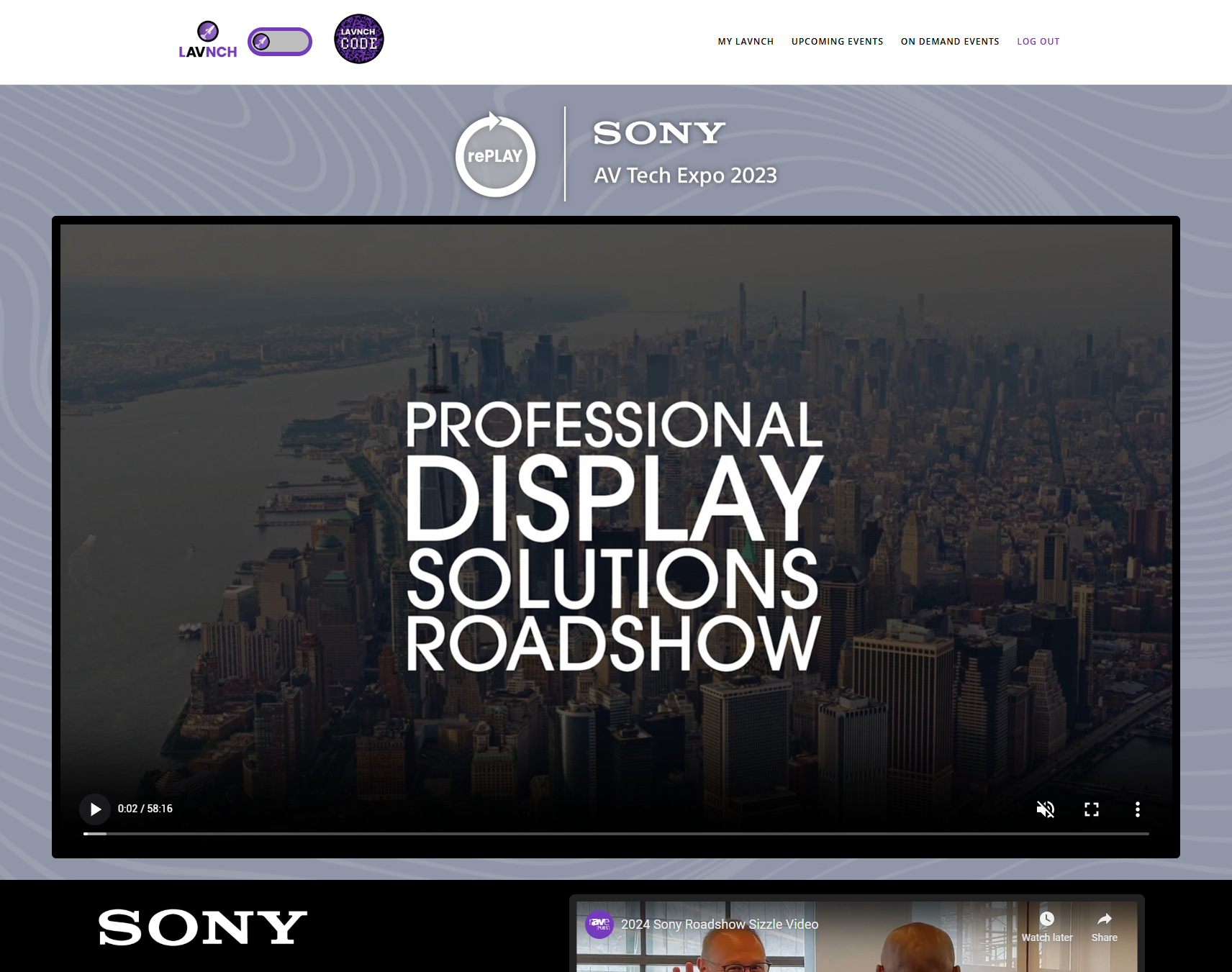Go to MY LAVNCH
Image resolution: width=1232 pixels, height=972 pixels.
[746, 42]
